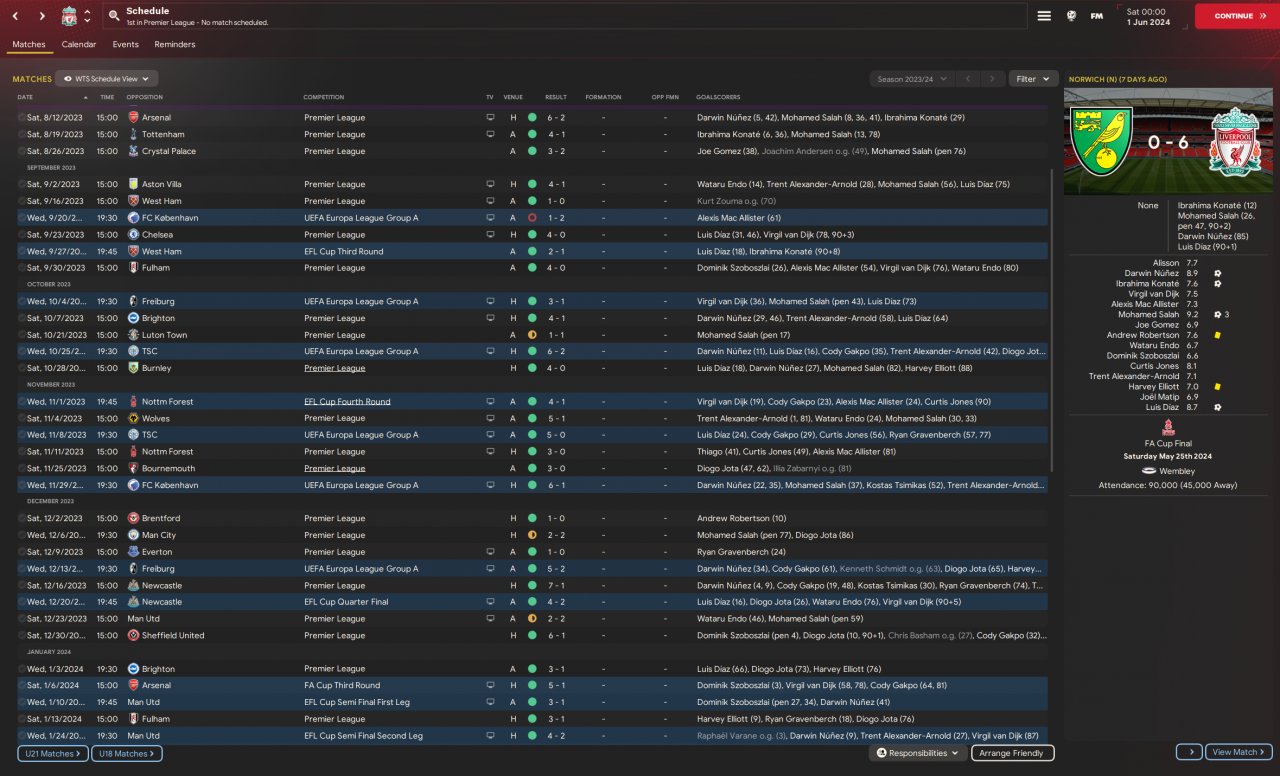This screenshot has height=776, width=1280.
Task: Click the up chevron beside the Liverpool badge
Action: (x=88, y=12)
